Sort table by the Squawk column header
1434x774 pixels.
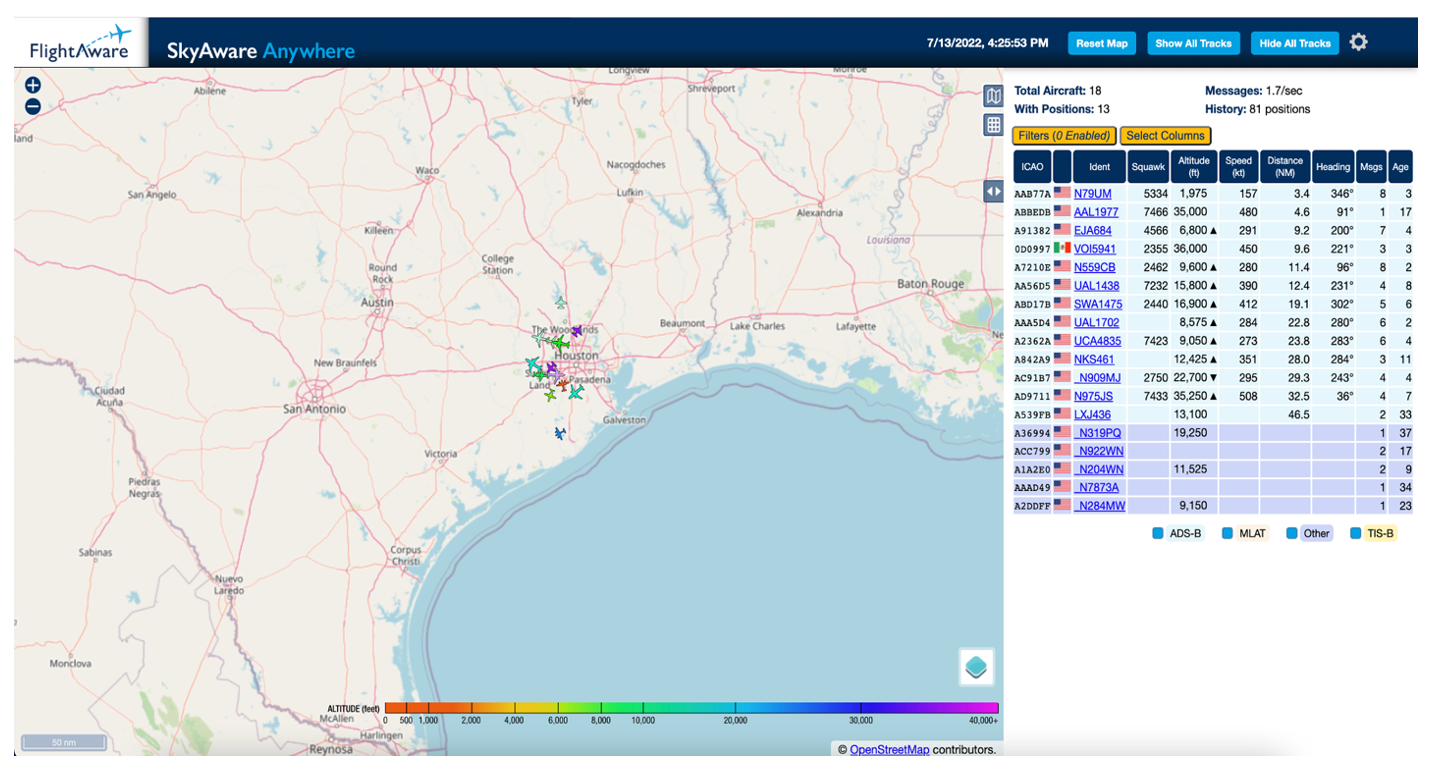pyautogui.click(x=1149, y=166)
